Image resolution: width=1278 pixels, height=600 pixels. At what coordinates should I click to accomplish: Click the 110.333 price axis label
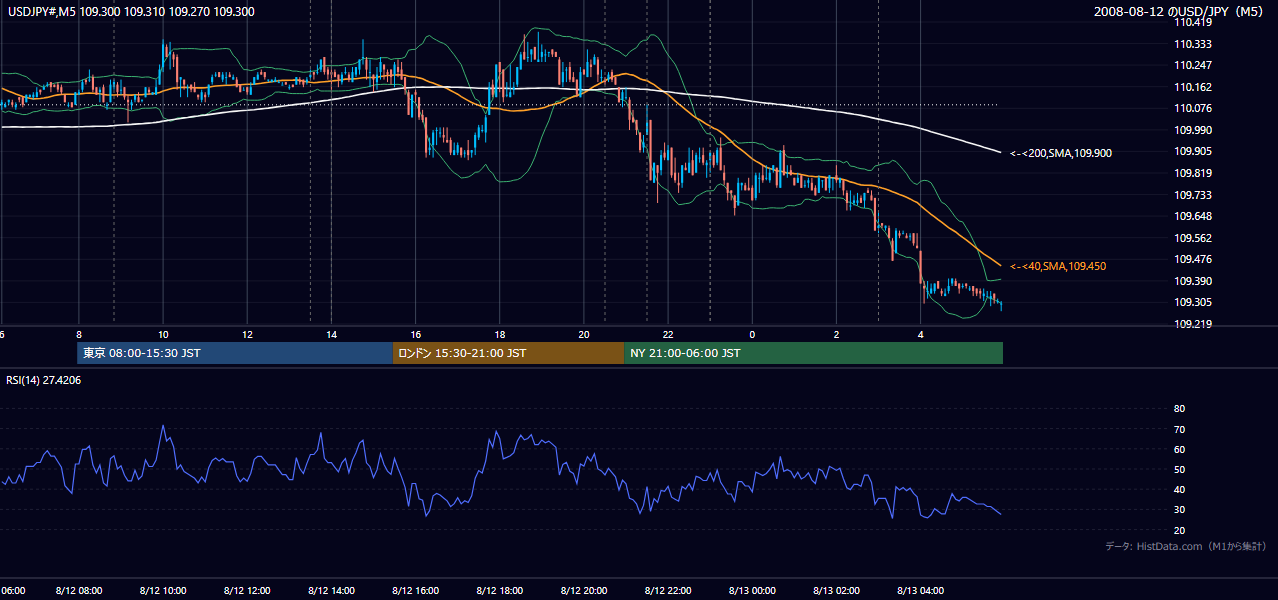(x=1194, y=44)
